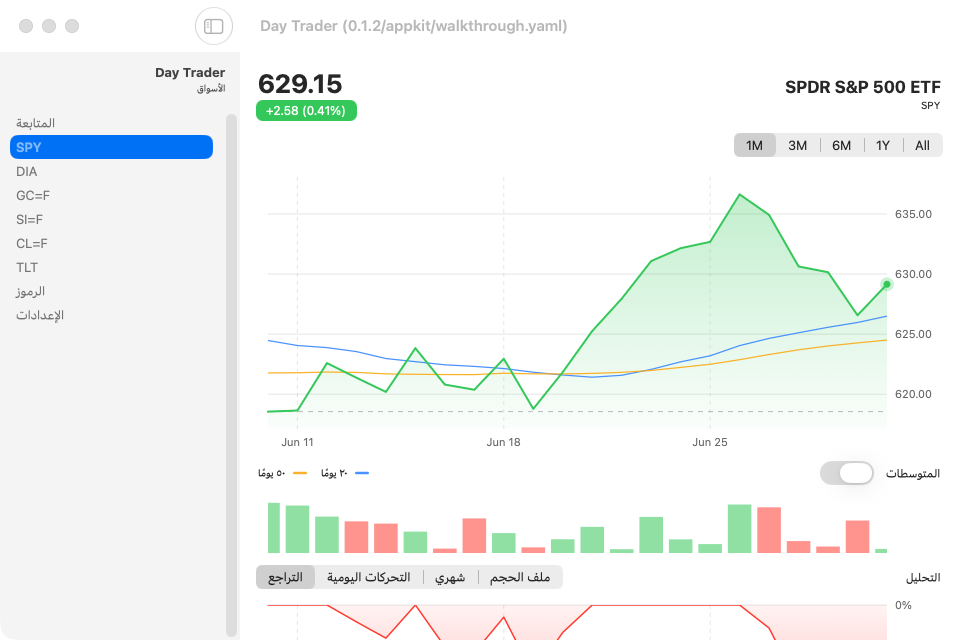Show the All time range
The height and width of the screenshot is (640, 960).
922,145
